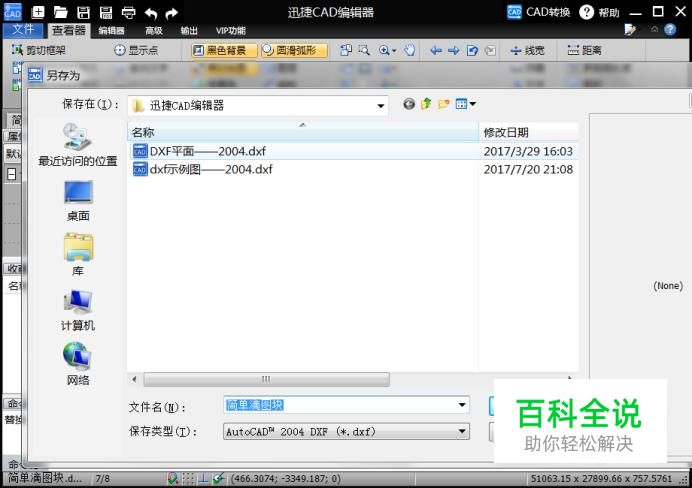
Task: Click the blue right arrow icon
Action: (453, 50)
